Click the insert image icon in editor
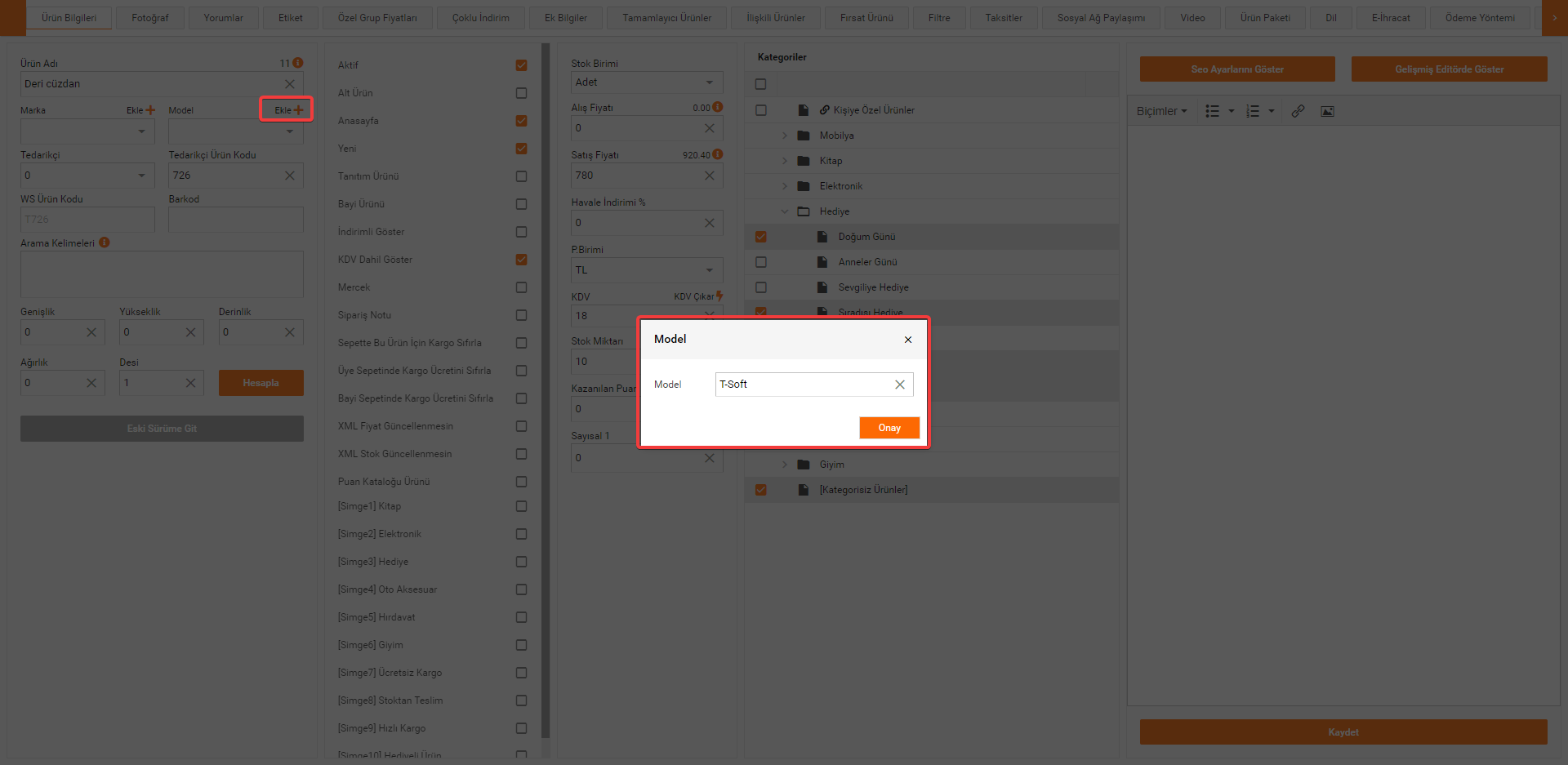The width and height of the screenshot is (1568, 765). [x=1328, y=111]
